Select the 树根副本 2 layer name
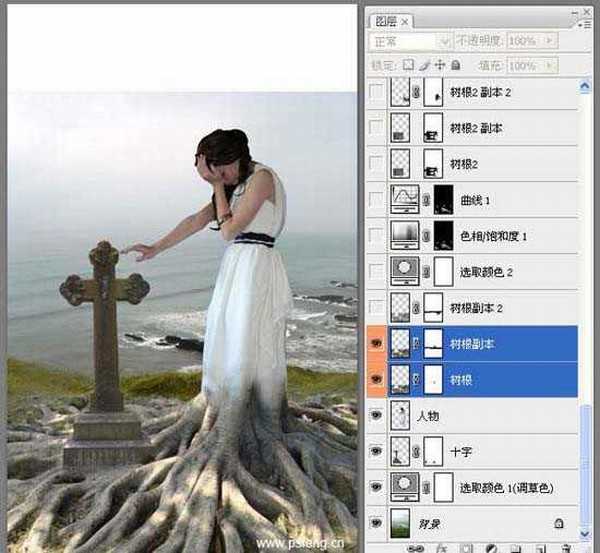 (x=476, y=308)
